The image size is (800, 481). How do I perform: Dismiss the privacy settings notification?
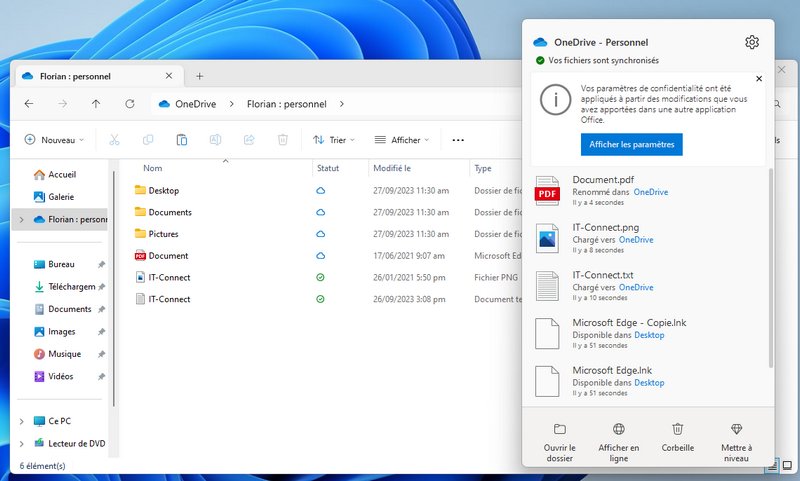[758, 78]
